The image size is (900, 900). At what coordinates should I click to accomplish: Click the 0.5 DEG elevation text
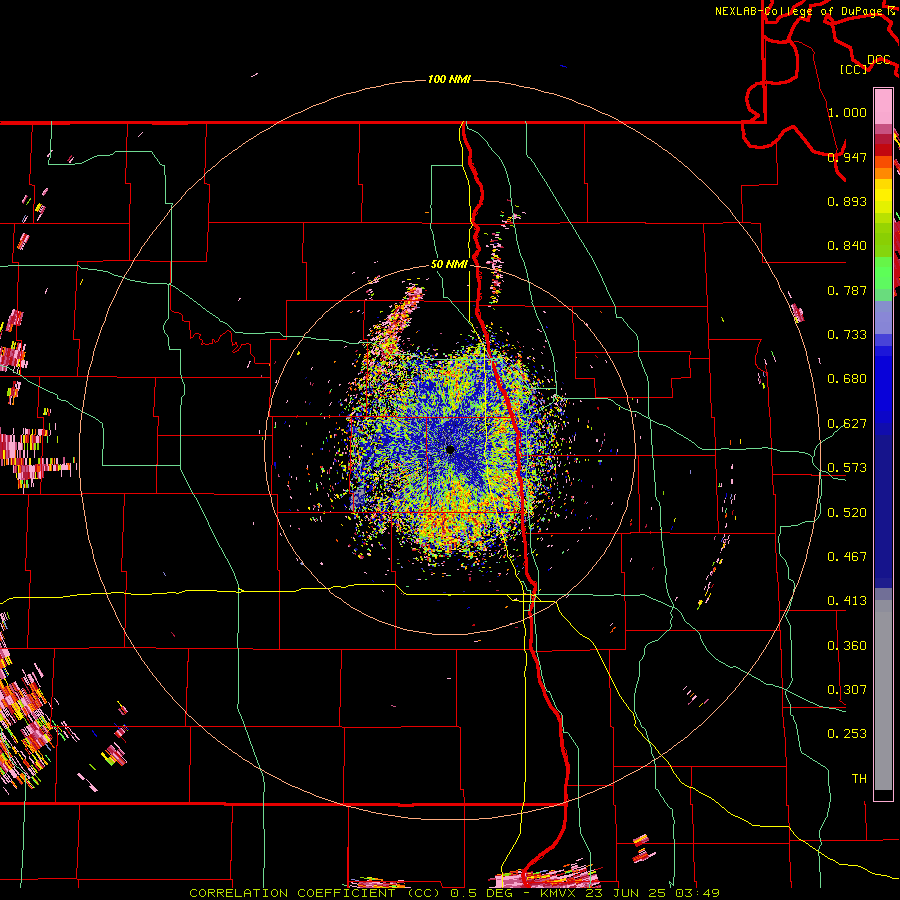(x=481, y=893)
